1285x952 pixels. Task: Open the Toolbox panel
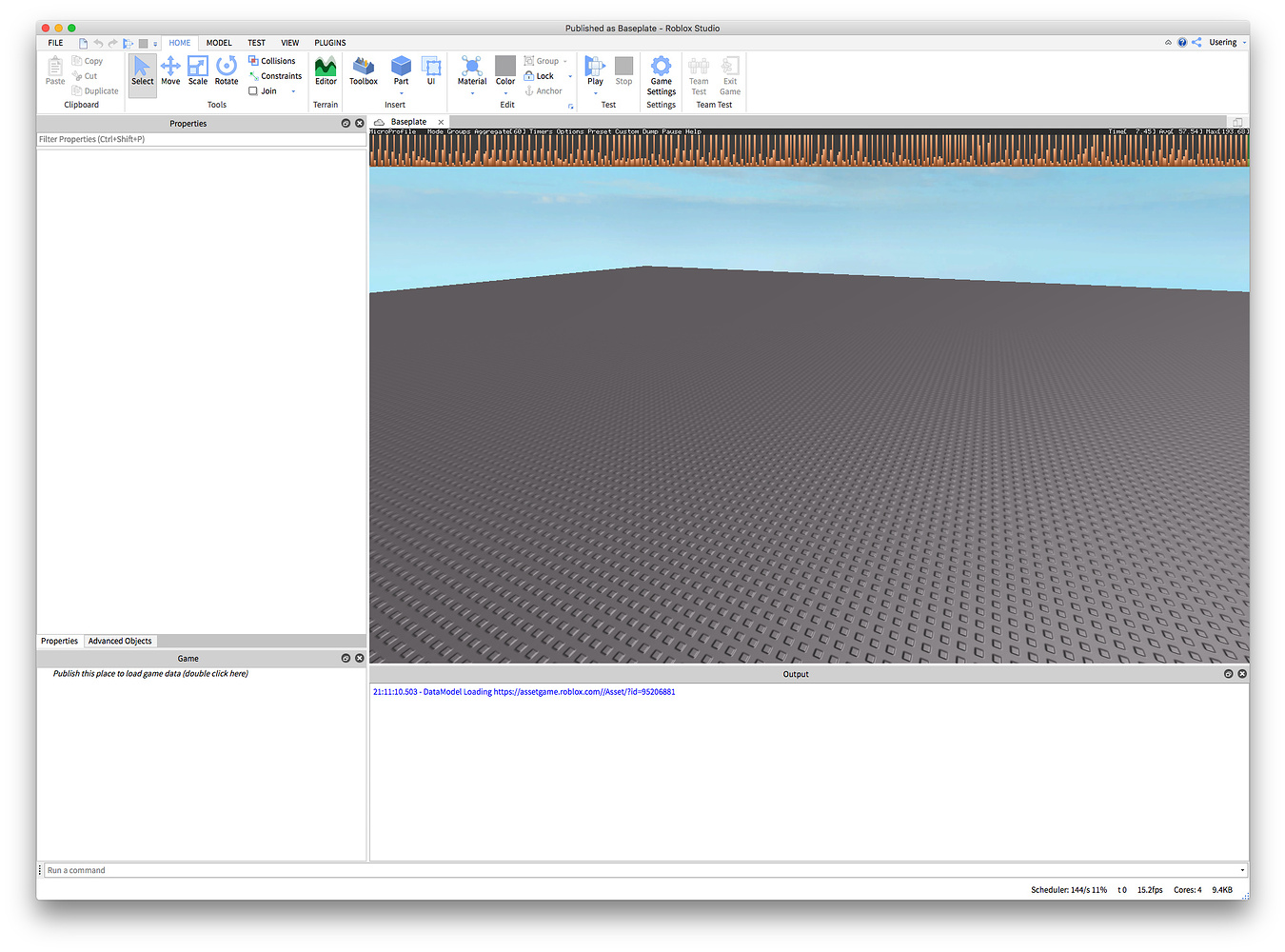364,71
